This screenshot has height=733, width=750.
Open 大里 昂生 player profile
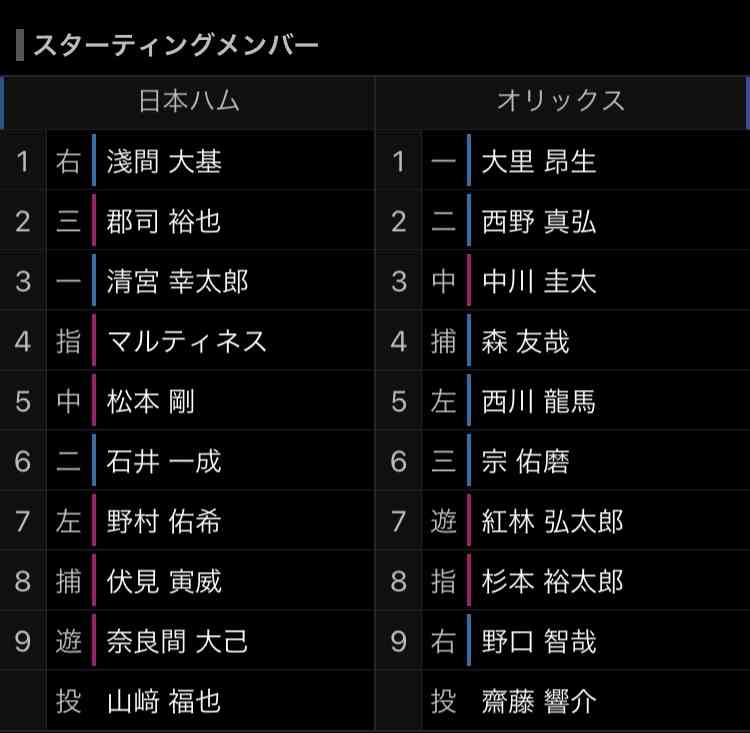(x=539, y=161)
